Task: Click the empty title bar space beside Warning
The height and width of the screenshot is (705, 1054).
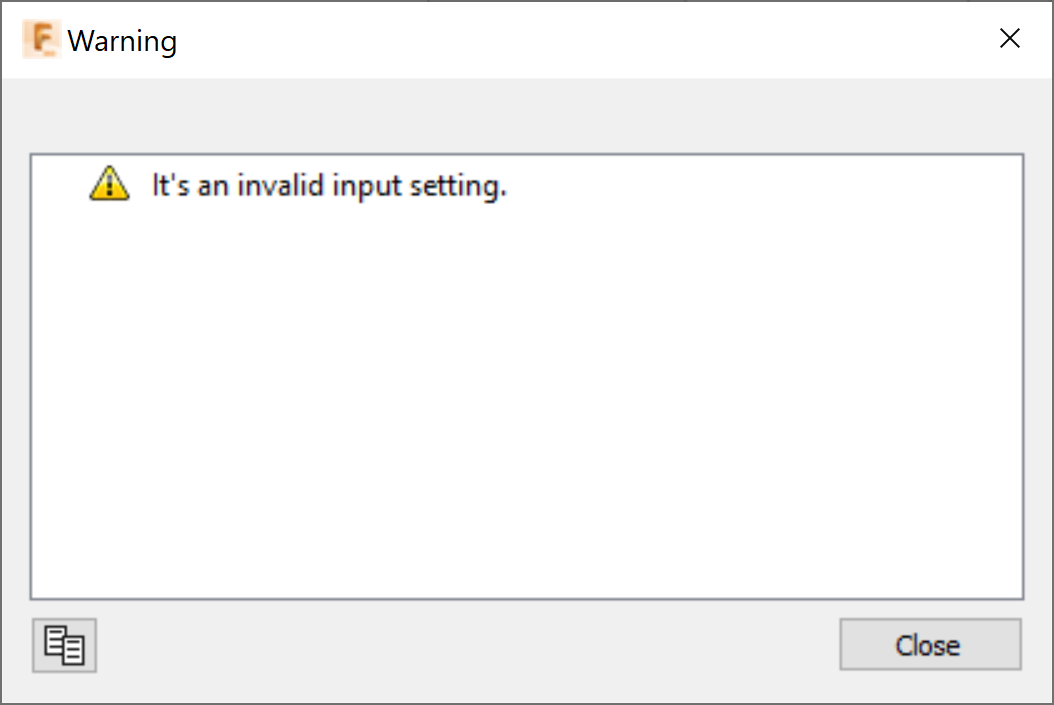Action: [580, 40]
